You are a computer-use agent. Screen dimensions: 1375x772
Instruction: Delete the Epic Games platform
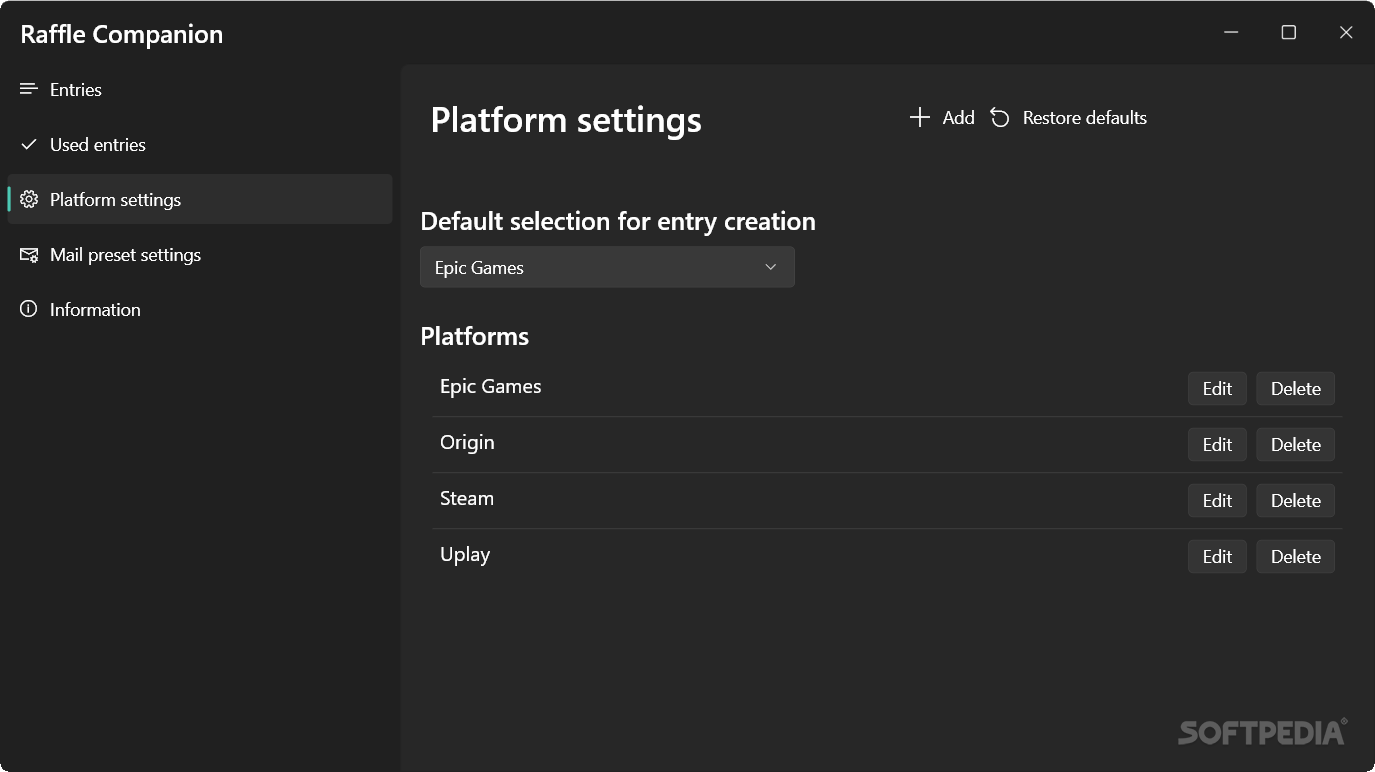[1295, 388]
